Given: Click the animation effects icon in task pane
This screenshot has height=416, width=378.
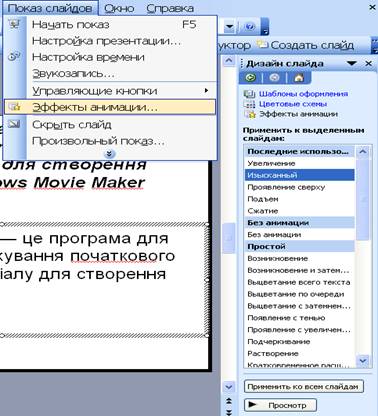Looking at the screenshot, I should click(250, 114).
